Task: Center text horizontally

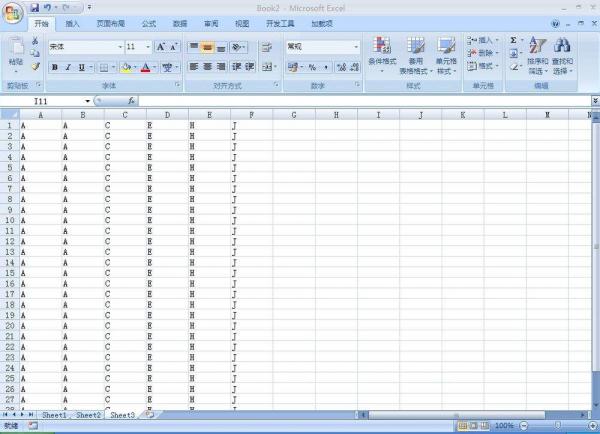Action: click(x=207, y=67)
